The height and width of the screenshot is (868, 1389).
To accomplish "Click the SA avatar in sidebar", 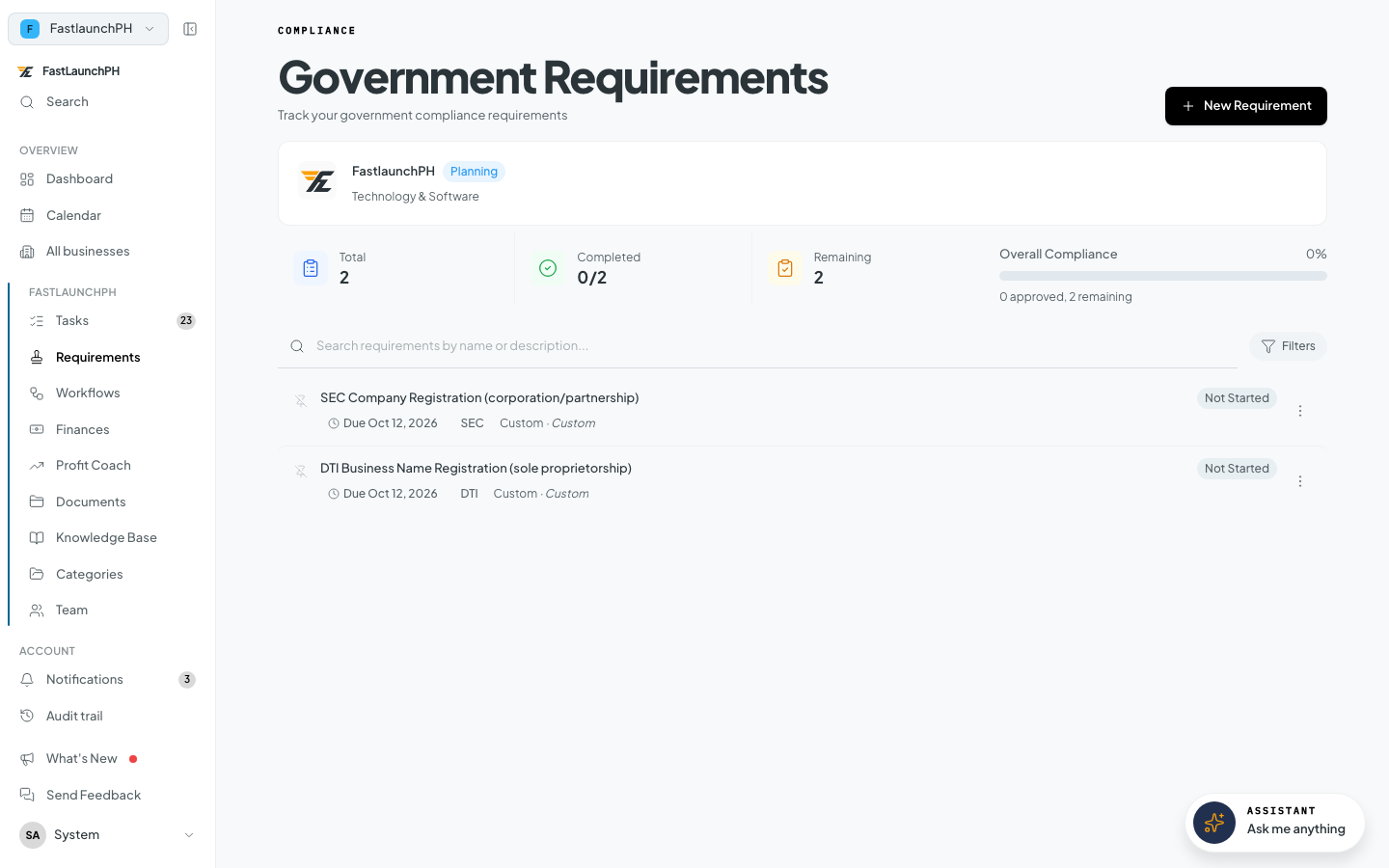I will click(33, 835).
